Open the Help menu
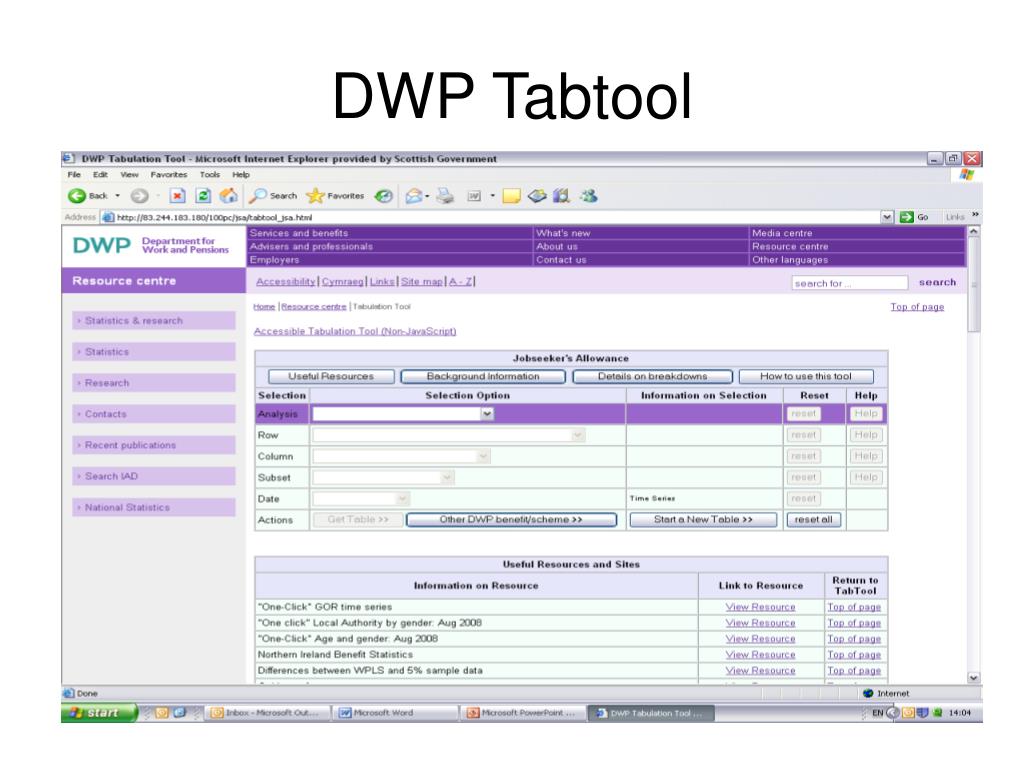The image size is (1024, 768). 241,175
